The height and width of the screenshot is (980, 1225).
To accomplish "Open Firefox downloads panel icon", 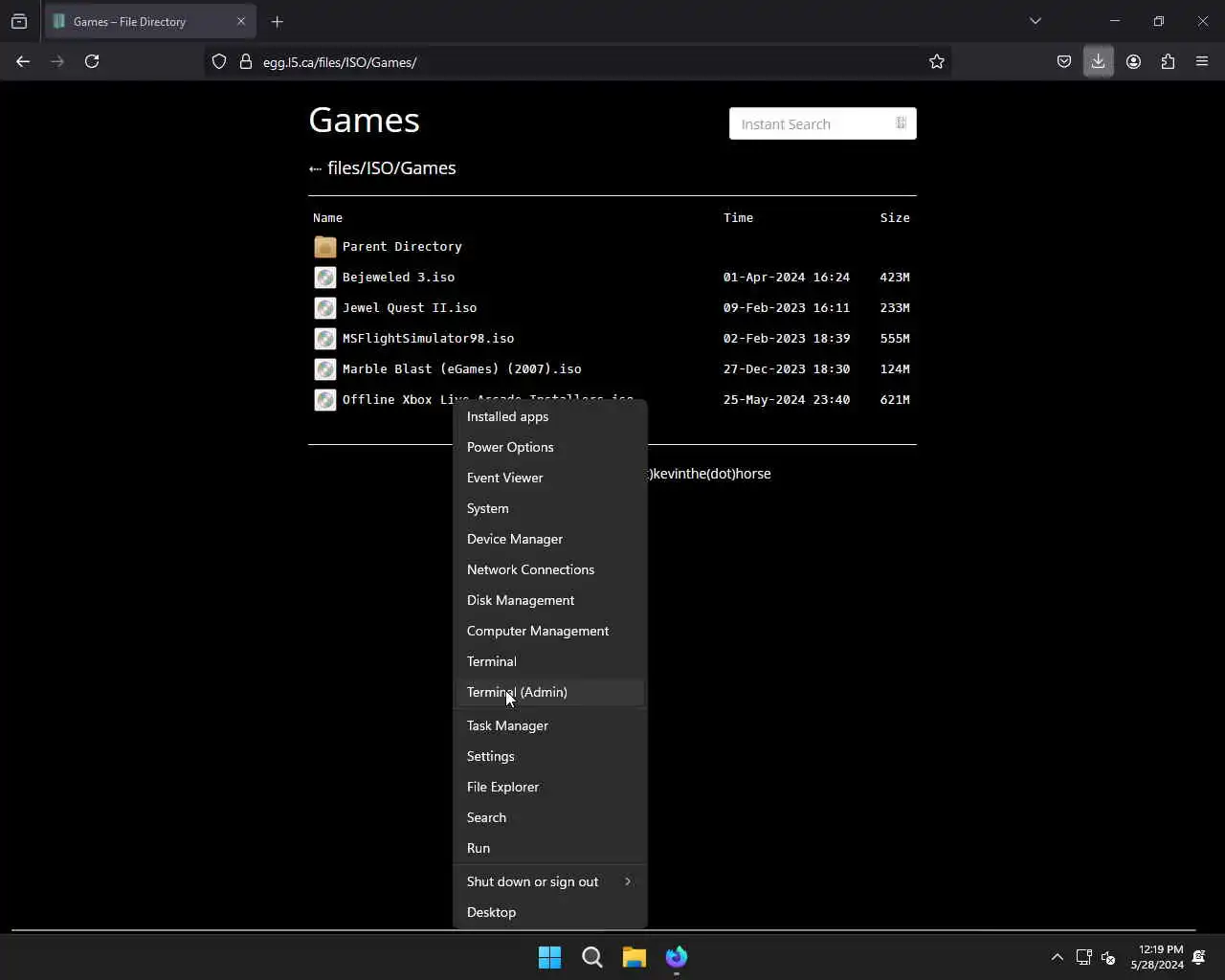I will click(1098, 61).
